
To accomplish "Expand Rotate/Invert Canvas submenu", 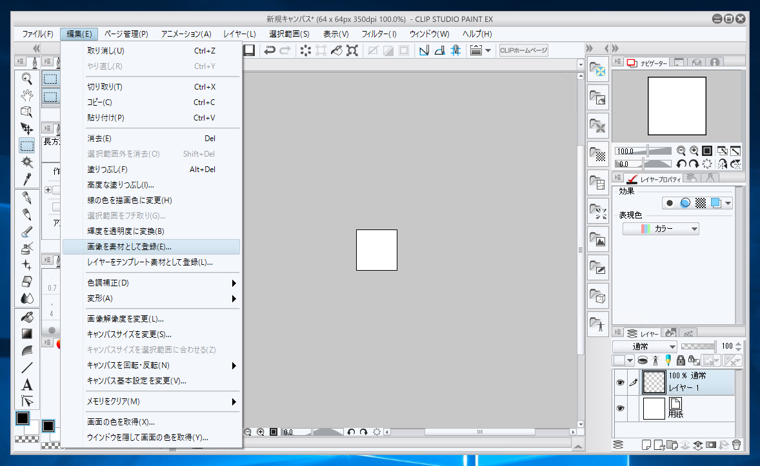I will [x=151, y=365].
